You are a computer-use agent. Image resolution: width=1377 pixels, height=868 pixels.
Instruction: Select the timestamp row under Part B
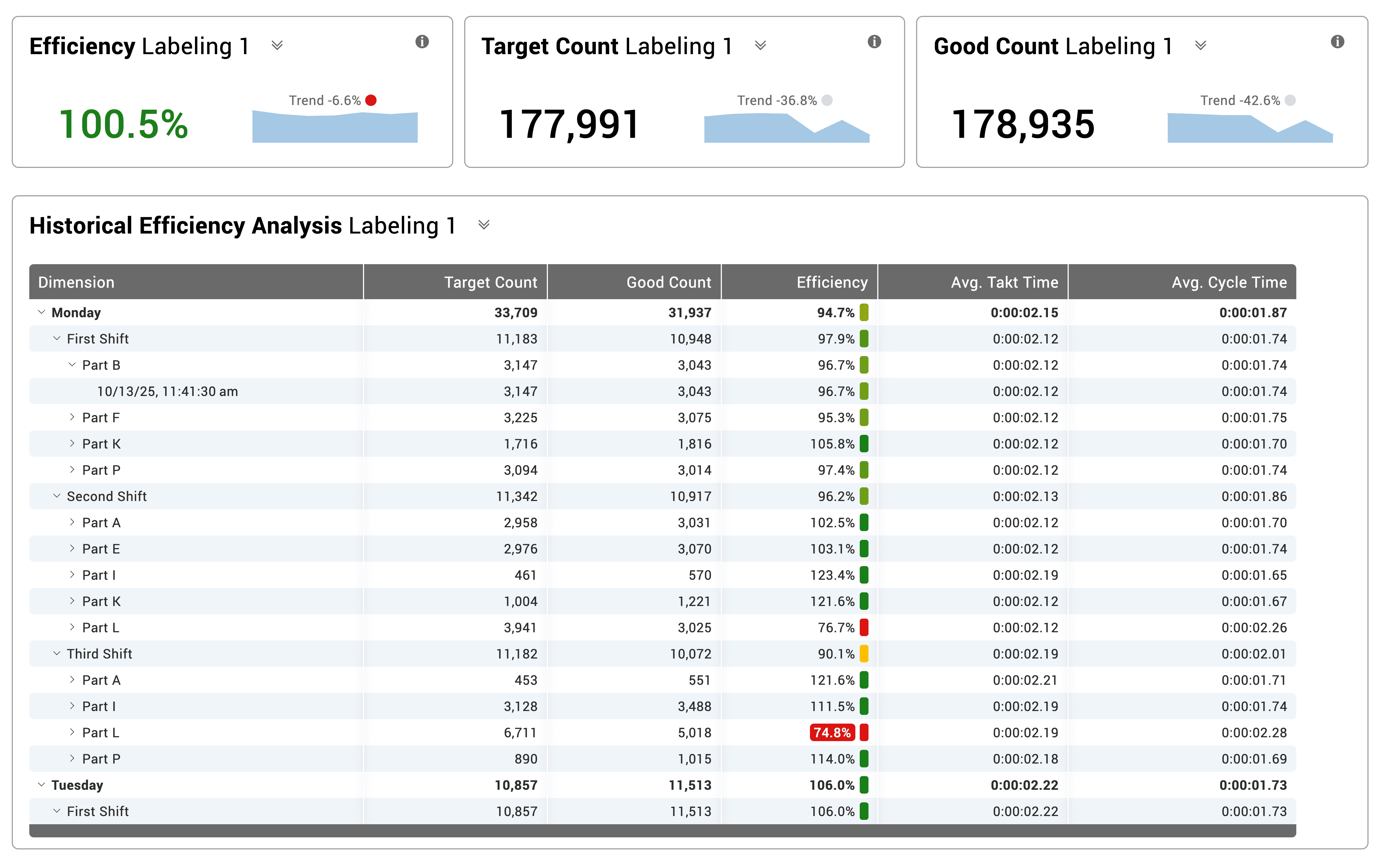point(168,391)
